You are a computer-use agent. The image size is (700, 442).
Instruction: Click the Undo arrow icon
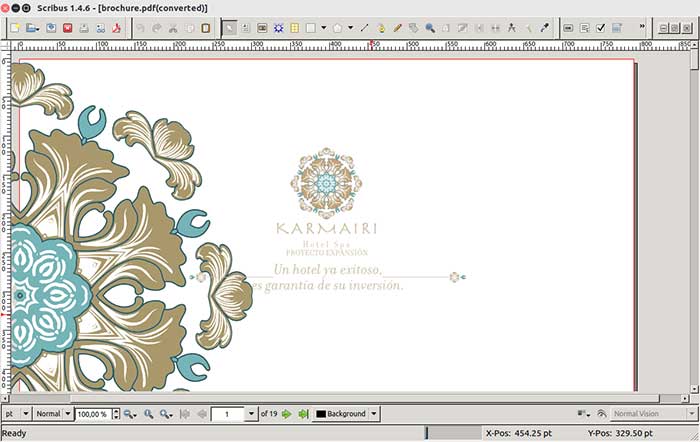pos(140,28)
